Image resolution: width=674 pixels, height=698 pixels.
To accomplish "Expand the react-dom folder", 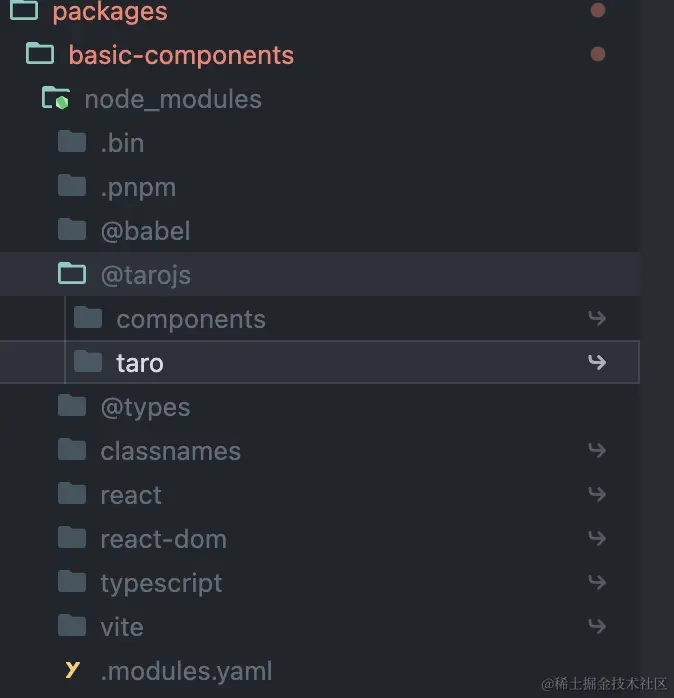I will click(163, 539).
